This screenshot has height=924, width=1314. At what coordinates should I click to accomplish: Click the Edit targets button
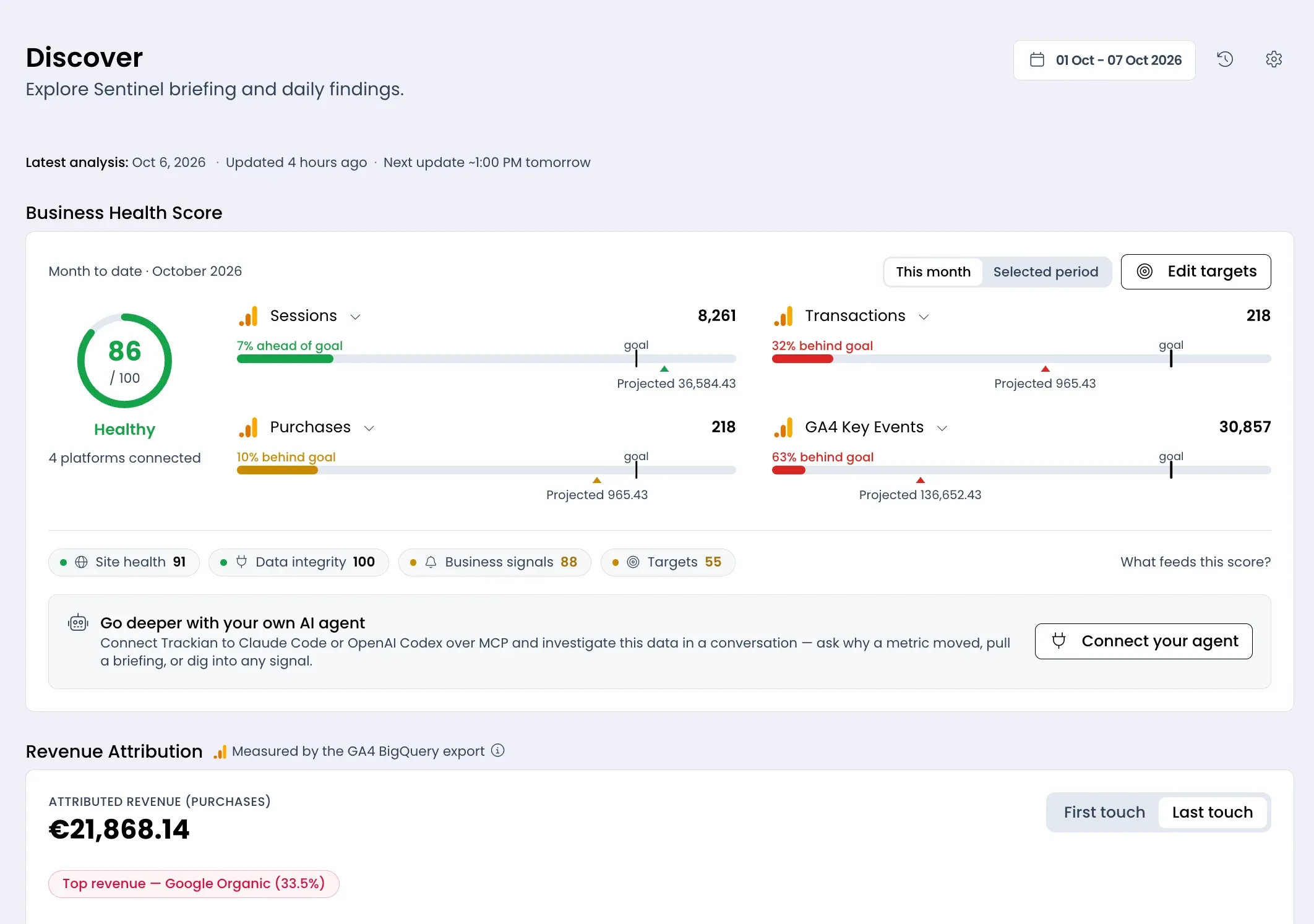[1196, 272]
